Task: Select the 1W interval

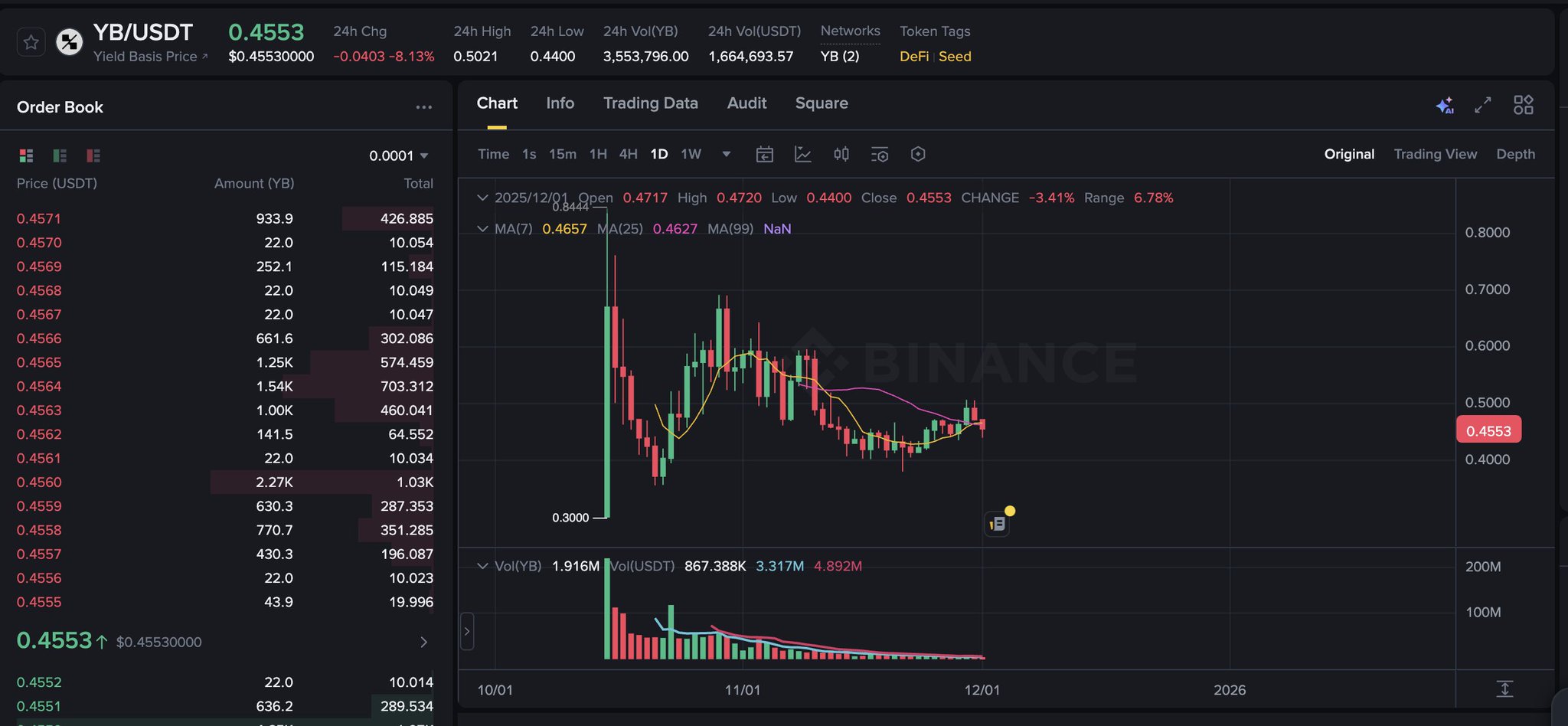Action: tap(691, 154)
